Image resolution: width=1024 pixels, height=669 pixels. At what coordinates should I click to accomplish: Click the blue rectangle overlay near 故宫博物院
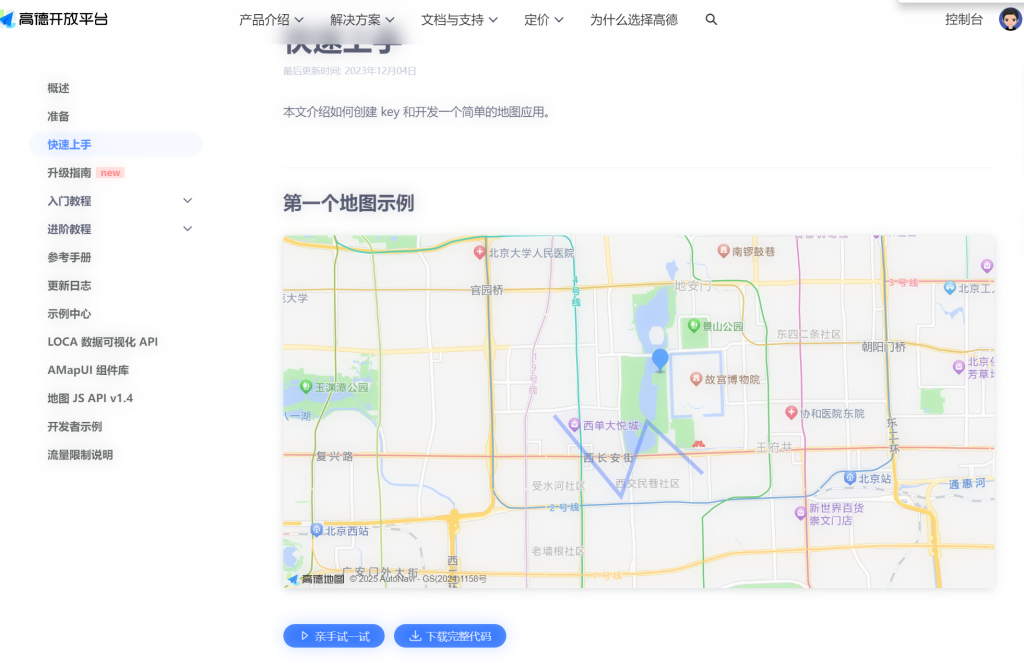point(697,383)
